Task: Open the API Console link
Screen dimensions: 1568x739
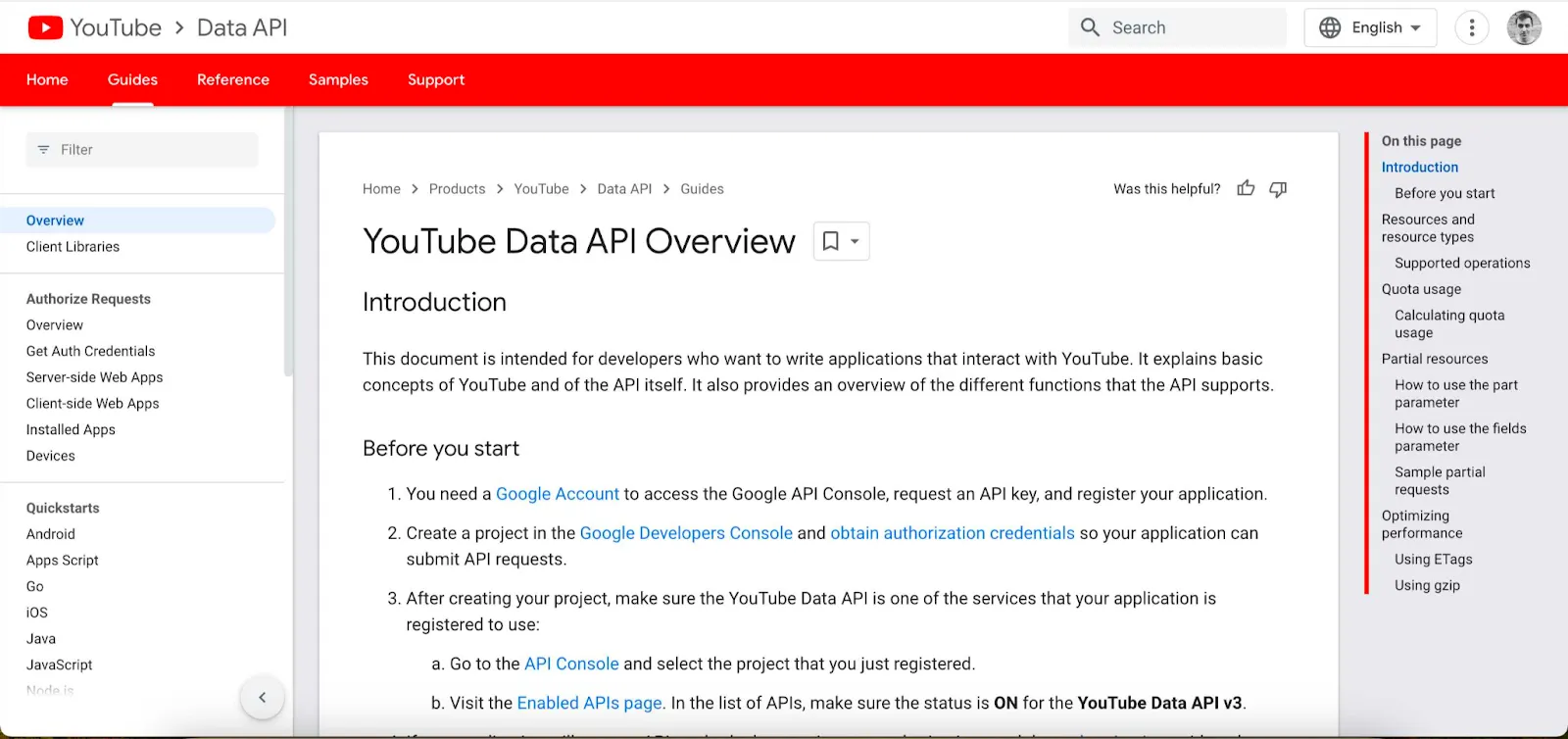Action: point(571,664)
